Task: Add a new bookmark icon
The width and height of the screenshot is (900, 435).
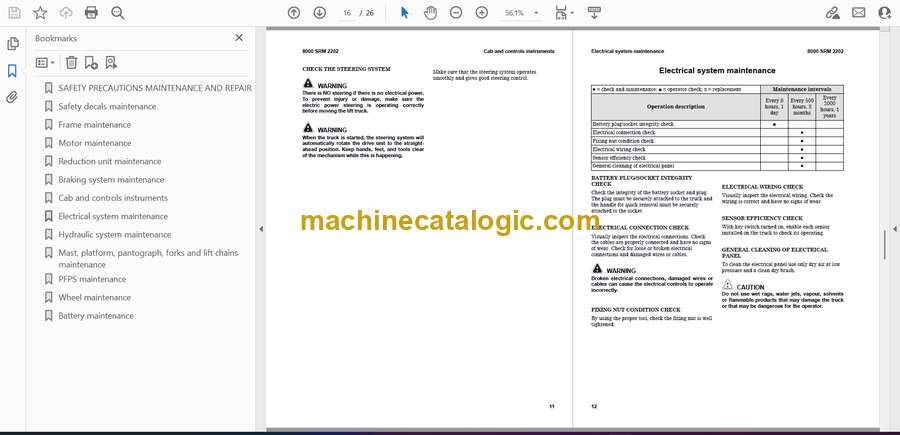Action: (x=91, y=63)
